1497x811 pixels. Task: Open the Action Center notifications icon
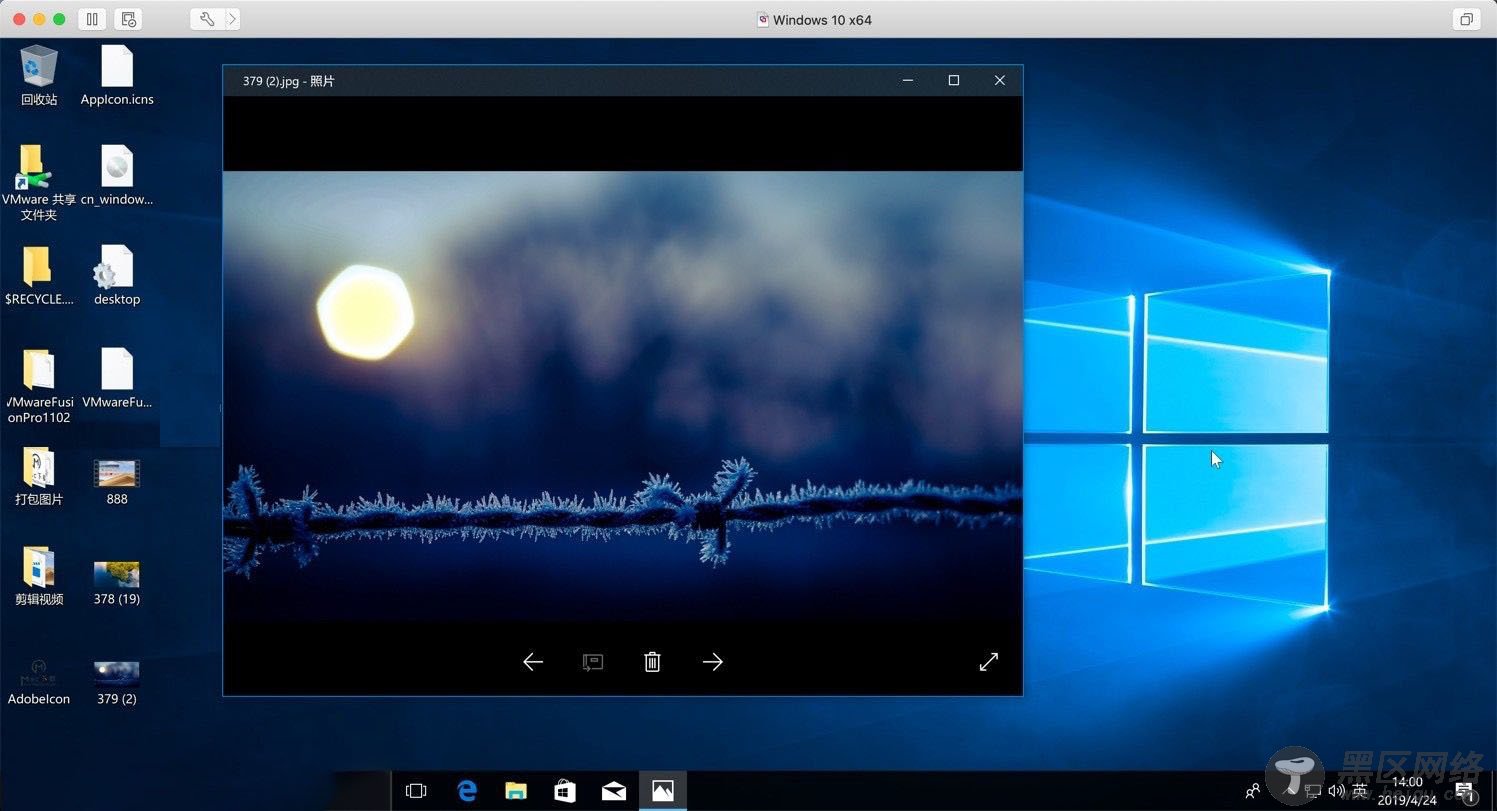pyautogui.click(x=1466, y=791)
